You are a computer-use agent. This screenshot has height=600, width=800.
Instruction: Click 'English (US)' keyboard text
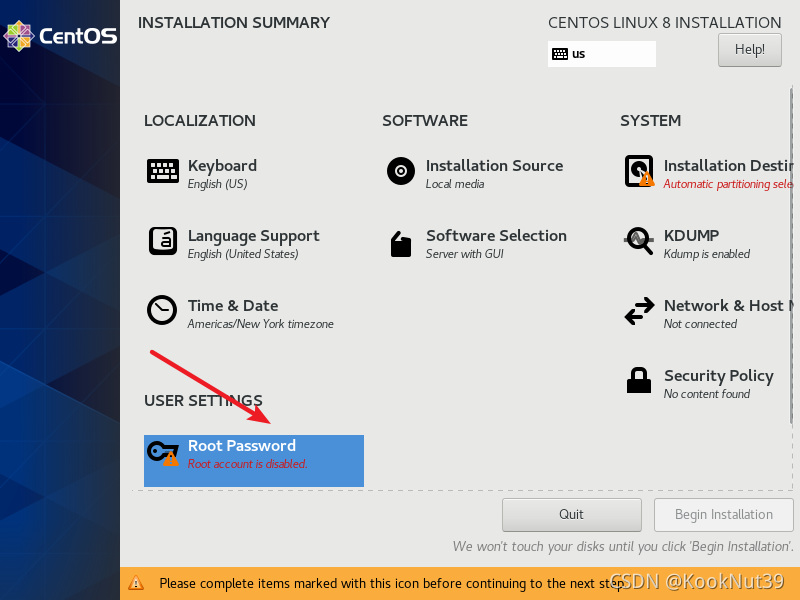pyautogui.click(x=217, y=184)
